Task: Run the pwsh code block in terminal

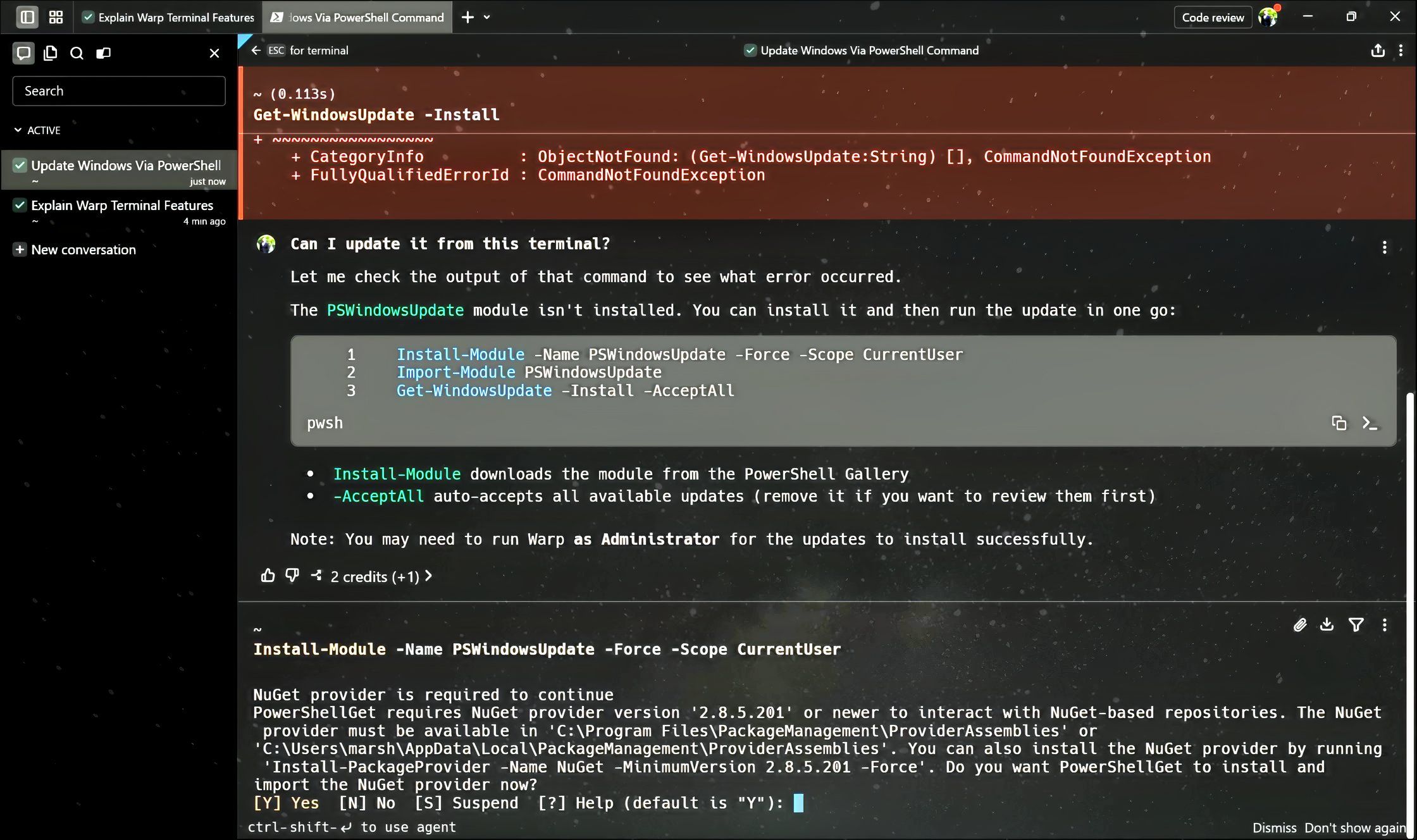Action: pyautogui.click(x=1370, y=423)
